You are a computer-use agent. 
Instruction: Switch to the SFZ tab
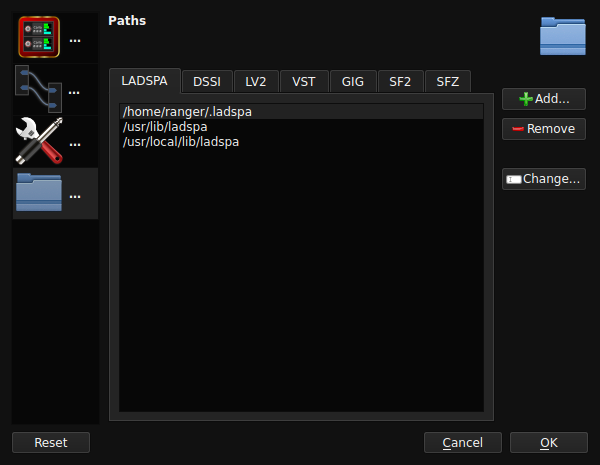click(448, 82)
